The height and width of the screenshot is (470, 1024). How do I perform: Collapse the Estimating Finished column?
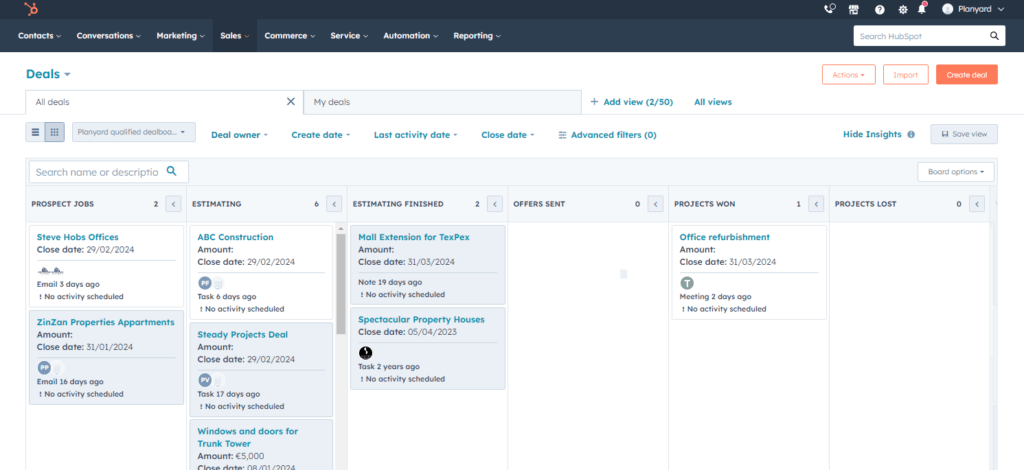tap(494, 204)
